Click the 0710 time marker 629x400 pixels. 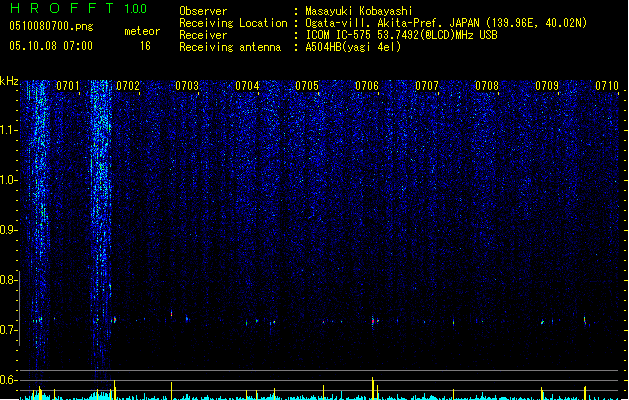coord(607,86)
